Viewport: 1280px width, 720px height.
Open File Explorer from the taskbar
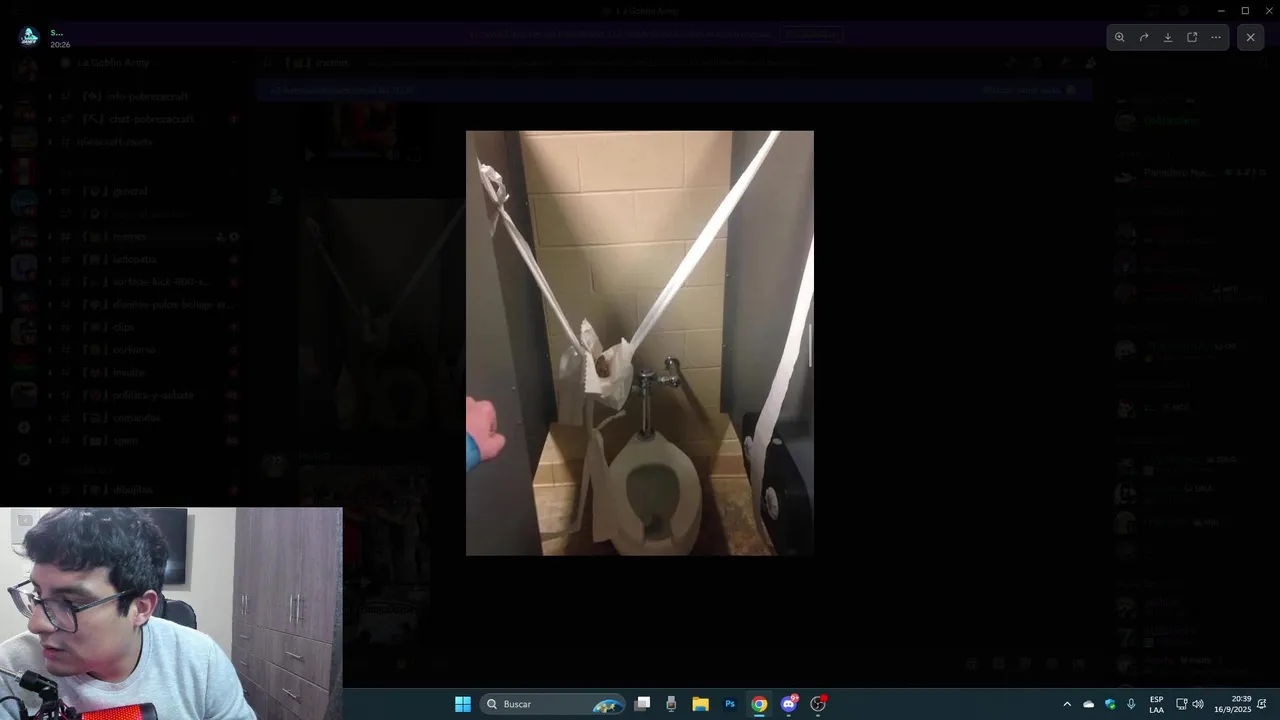(x=700, y=704)
